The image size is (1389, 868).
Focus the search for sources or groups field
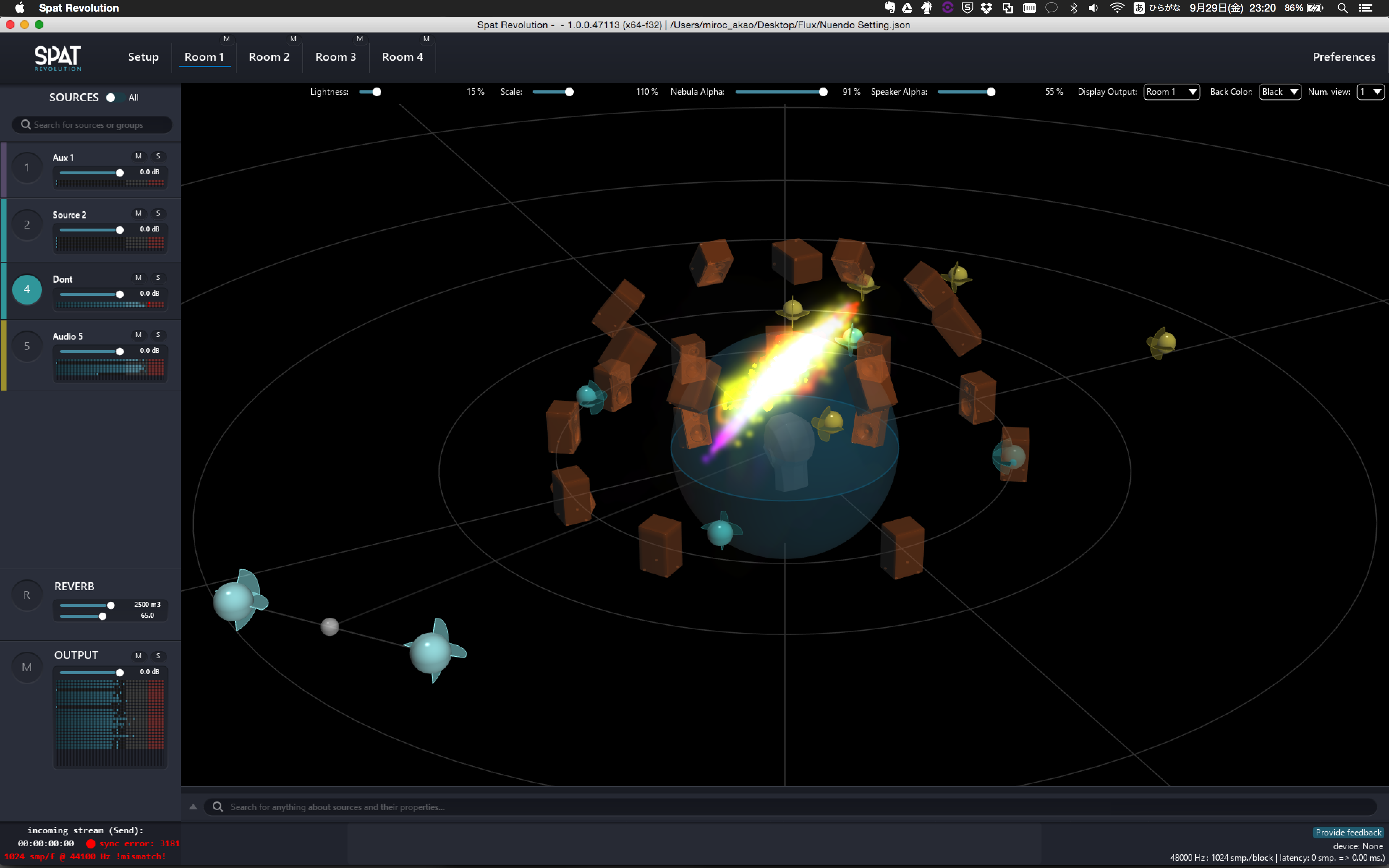pos(92,124)
